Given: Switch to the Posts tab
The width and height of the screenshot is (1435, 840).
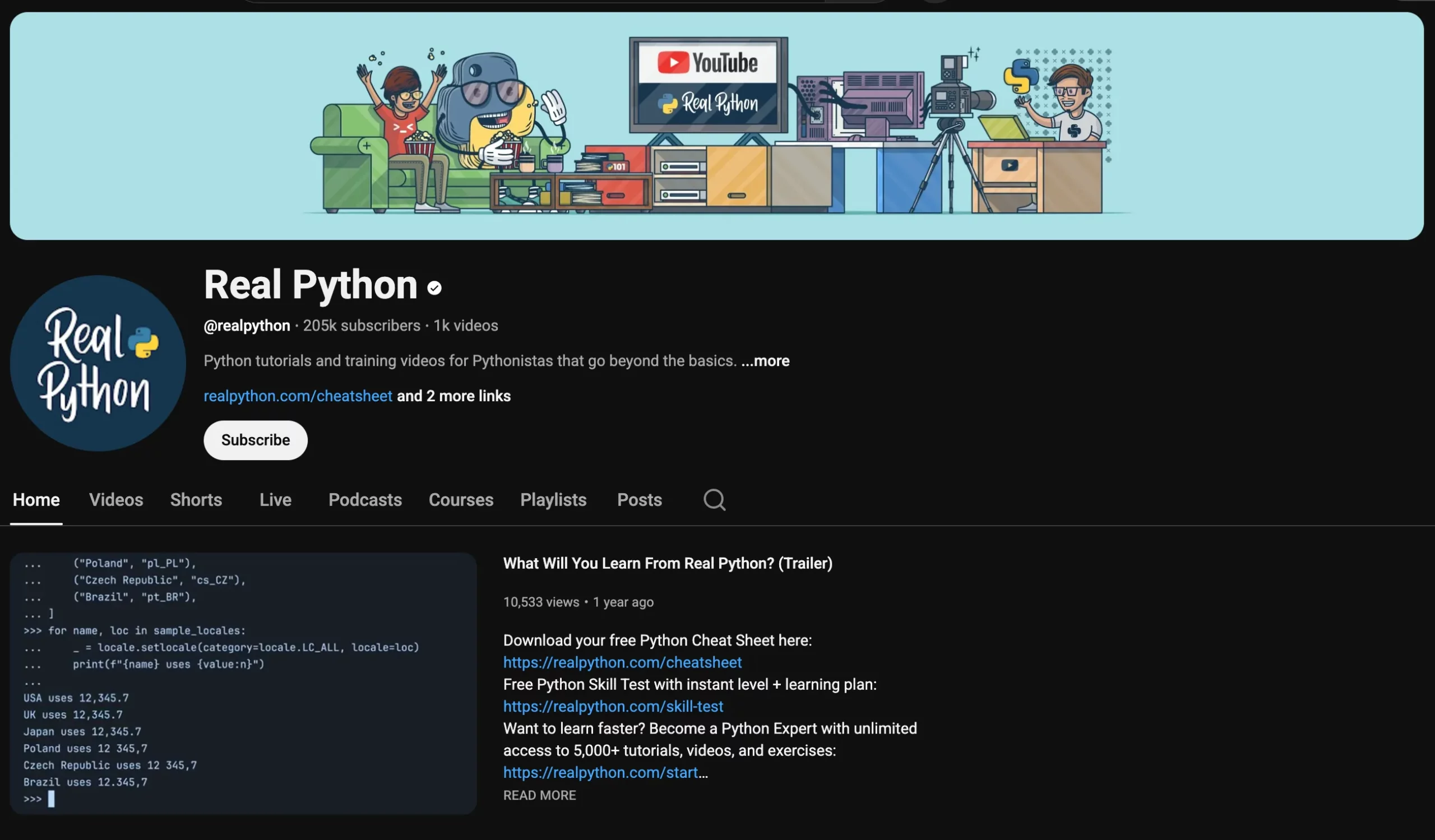Looking at the screenshot, I should (x=640, y=500).
